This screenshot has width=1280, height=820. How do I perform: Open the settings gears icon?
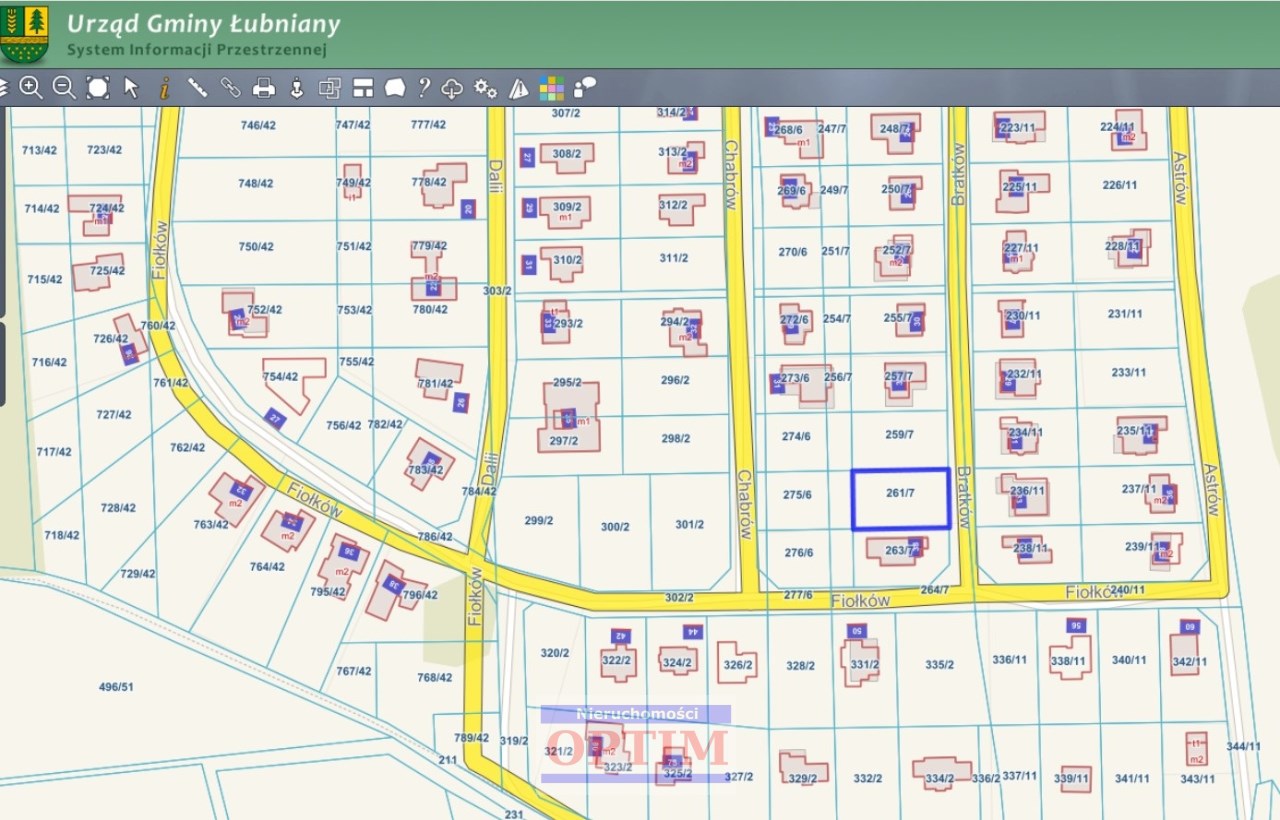click(486, 88)
